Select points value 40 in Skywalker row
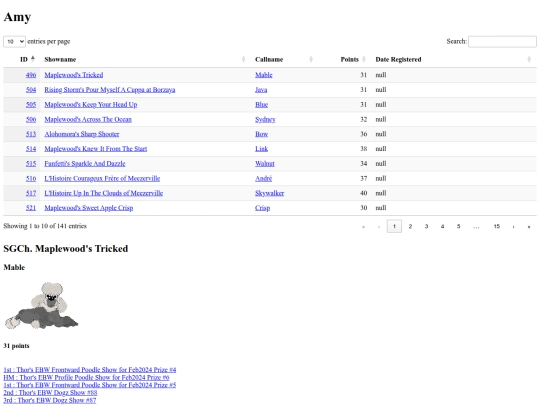 point(363,193)
